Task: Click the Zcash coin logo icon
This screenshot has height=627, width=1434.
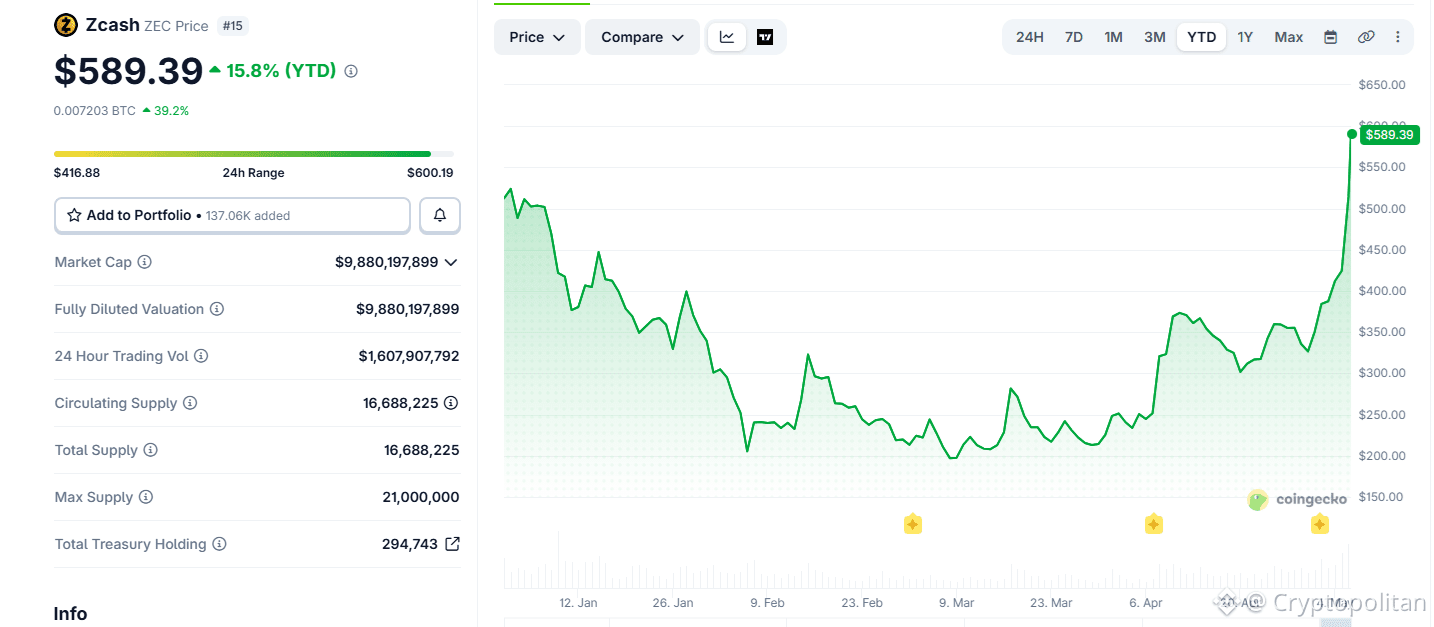Action: click(66, 26)
